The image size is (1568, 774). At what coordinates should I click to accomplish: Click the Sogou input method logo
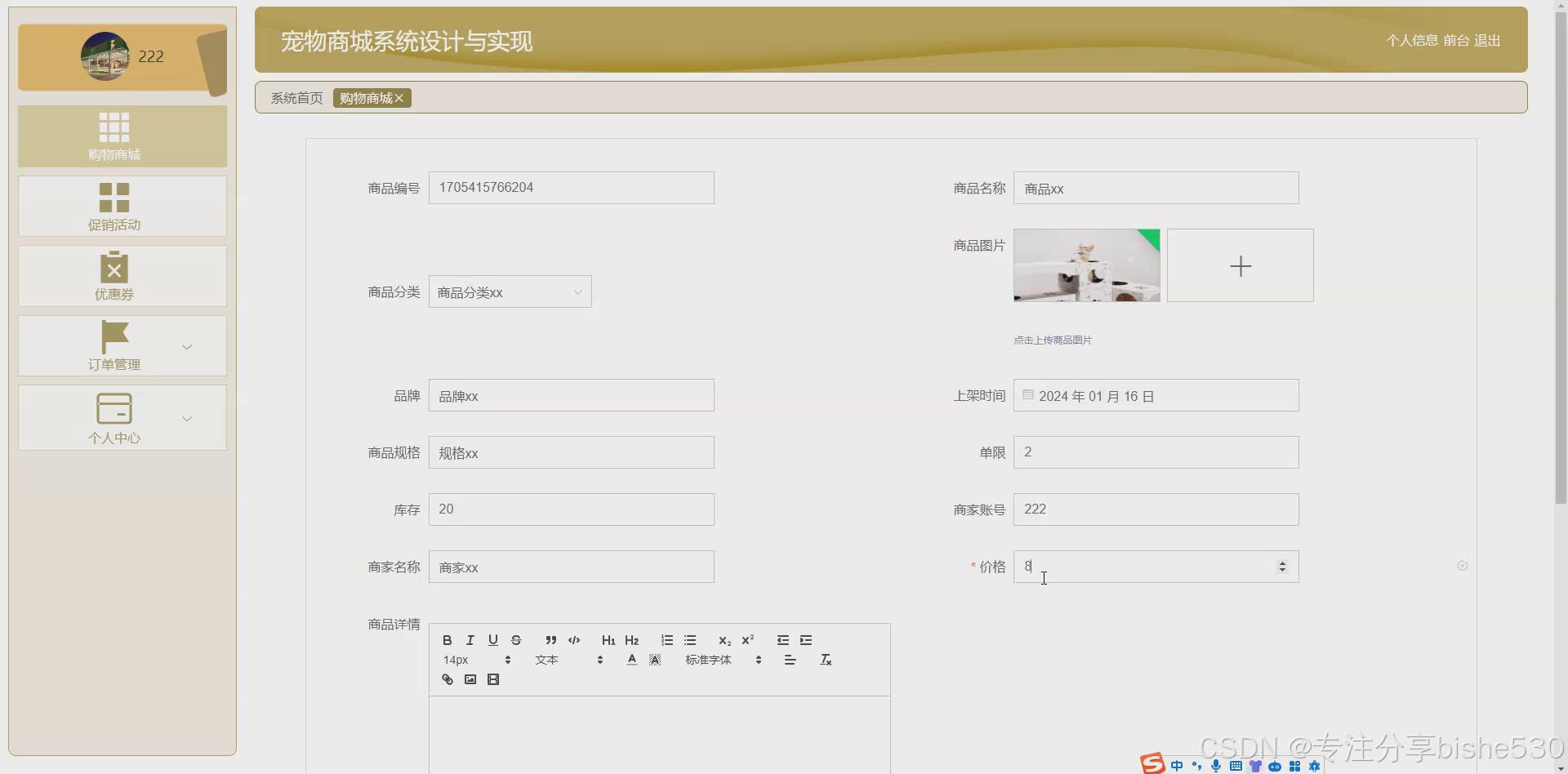pos(1152,763)
